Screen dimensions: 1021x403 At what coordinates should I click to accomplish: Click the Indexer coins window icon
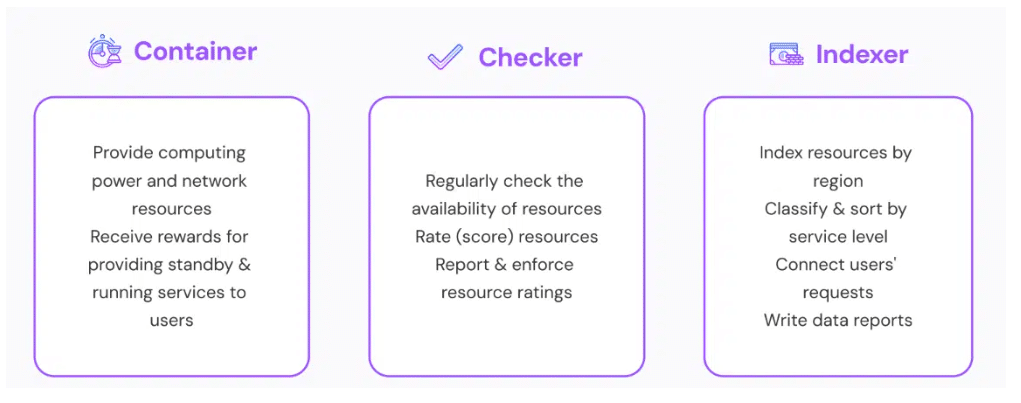[x=787, y=54]
